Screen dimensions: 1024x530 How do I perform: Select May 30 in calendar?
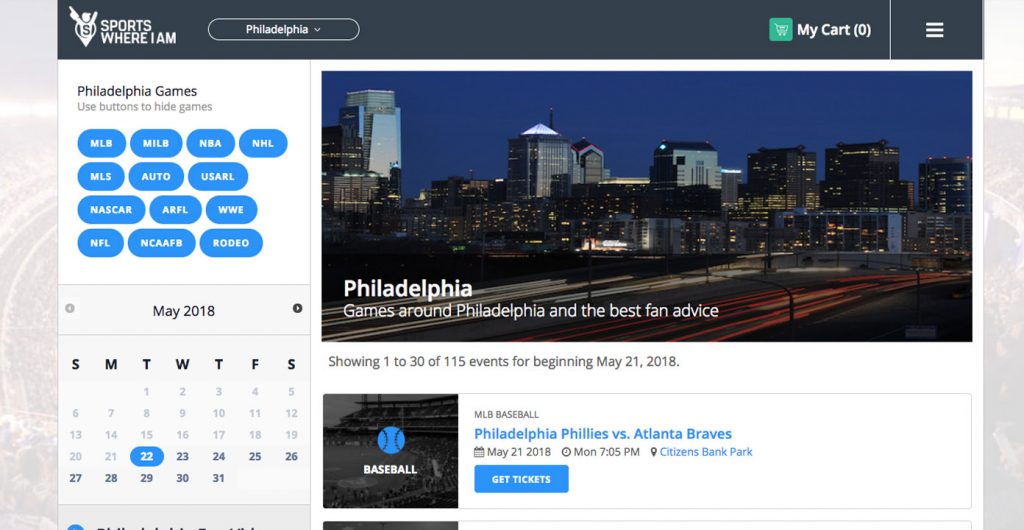coord(183,478)
